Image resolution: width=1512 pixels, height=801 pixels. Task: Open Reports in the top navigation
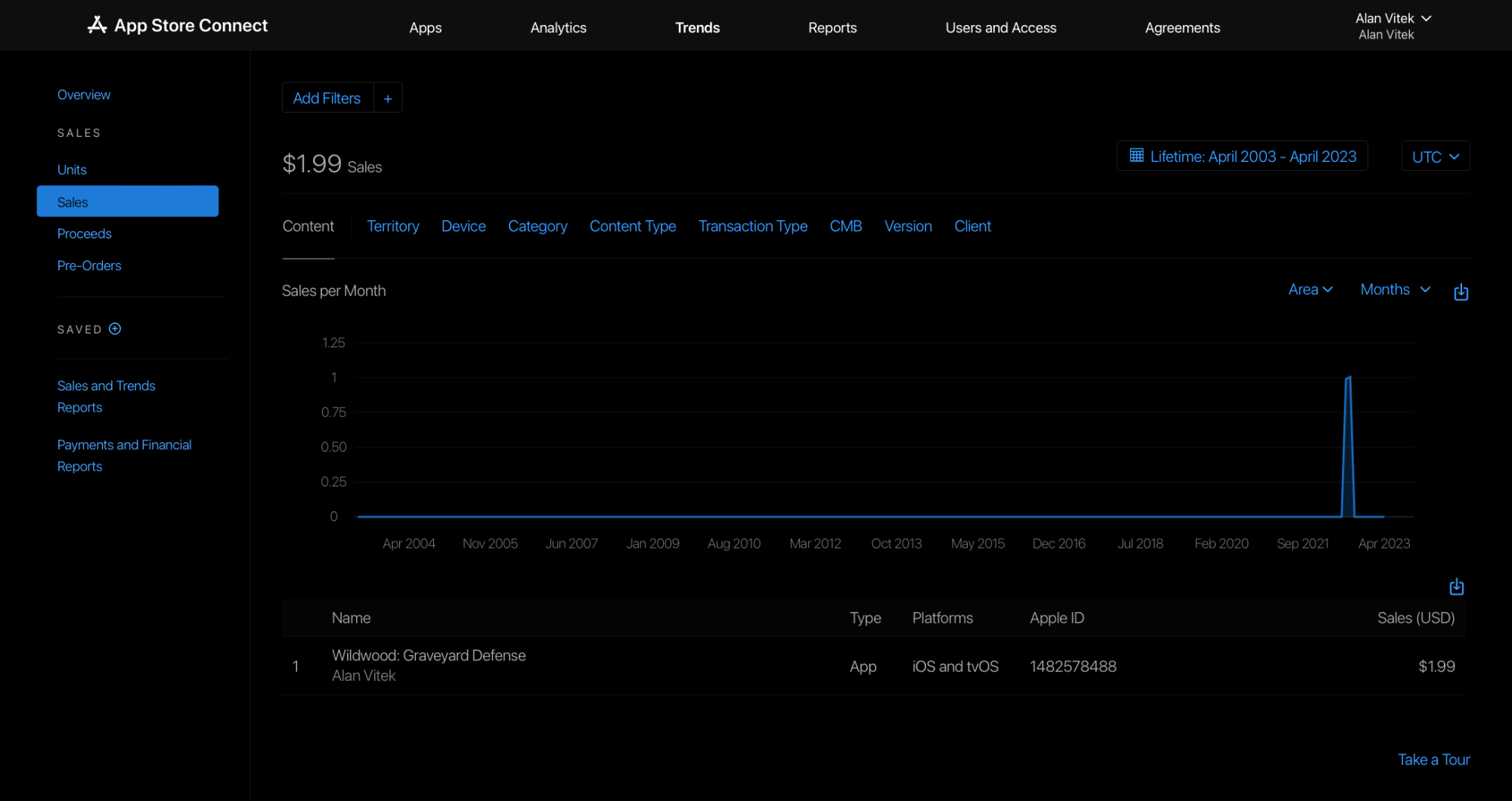(832, 28)
